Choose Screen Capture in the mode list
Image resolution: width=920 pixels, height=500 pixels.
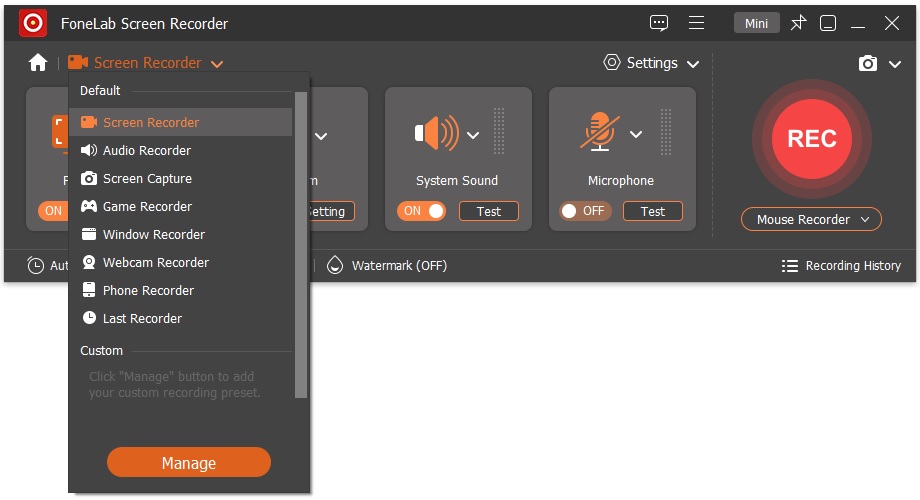pyautogui.click(x=181, y=178)
